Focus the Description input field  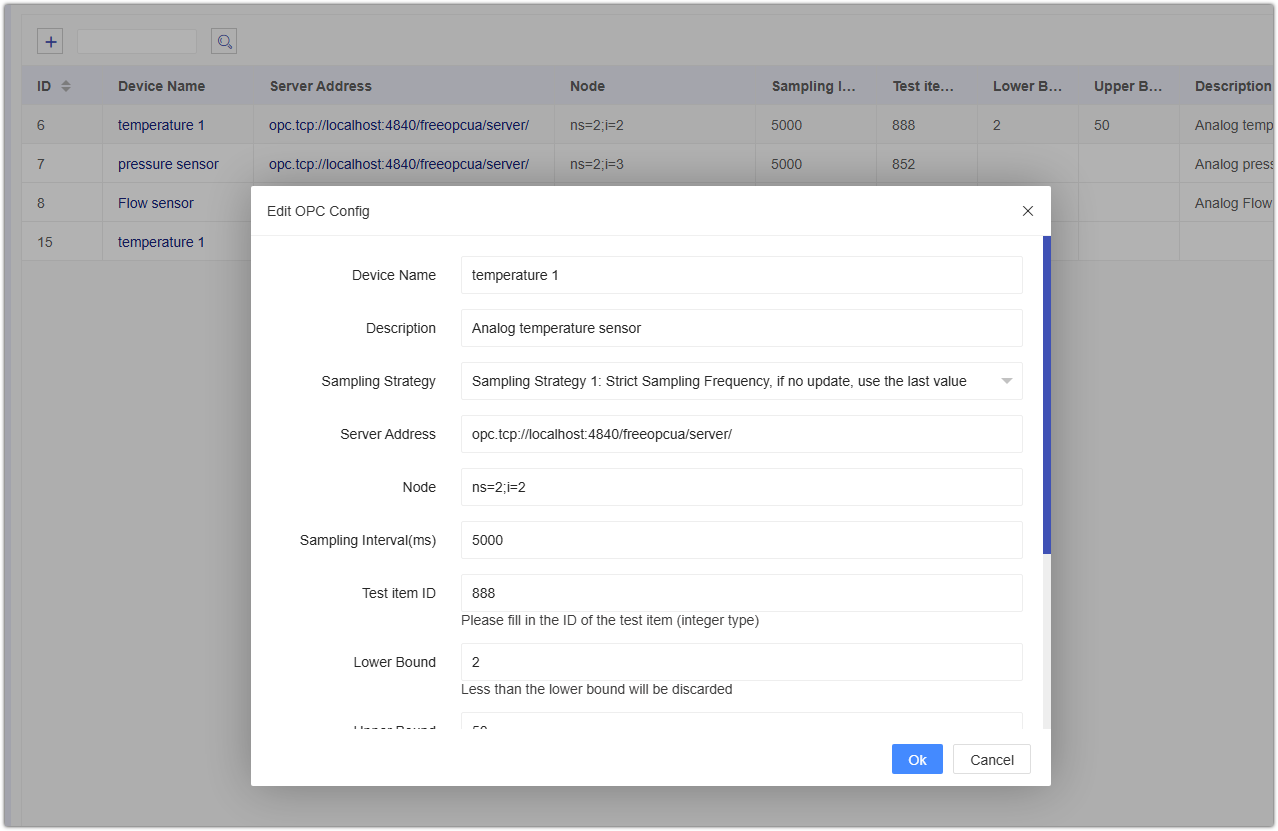[741, 328]
